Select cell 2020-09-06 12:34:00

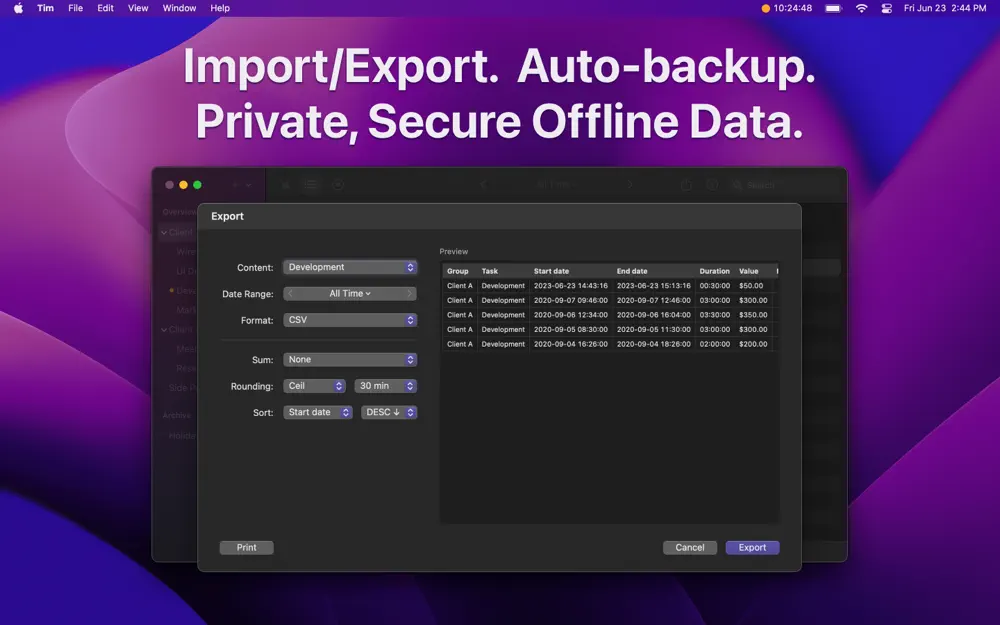[x=571, y=315]
